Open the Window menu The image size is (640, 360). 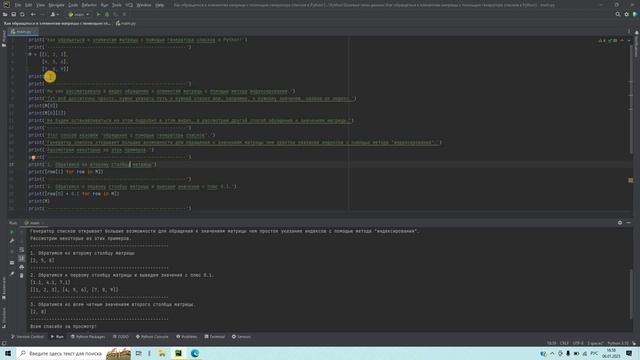[144, 5]
